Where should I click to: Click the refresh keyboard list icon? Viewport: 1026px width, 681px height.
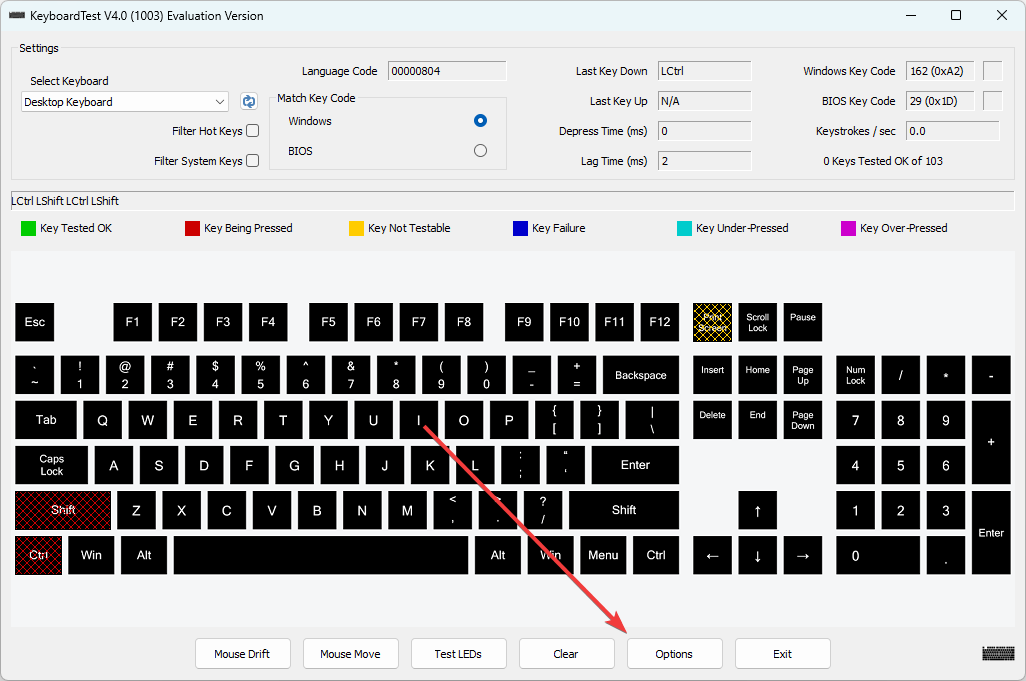[x=248, y=101]
